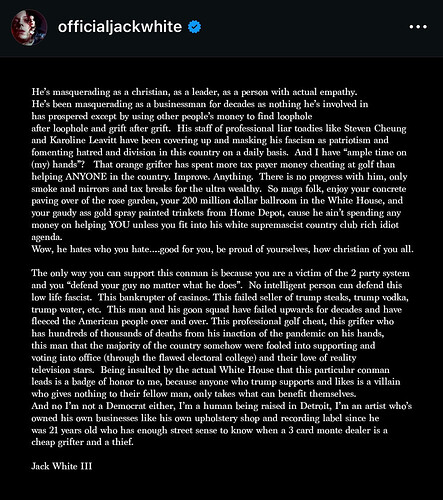Image resolution: width=443 pixels, height=500 pixels.
Task: Click the line starting 'has hundreds of thousands of deaths'
Action: (208, 333)
